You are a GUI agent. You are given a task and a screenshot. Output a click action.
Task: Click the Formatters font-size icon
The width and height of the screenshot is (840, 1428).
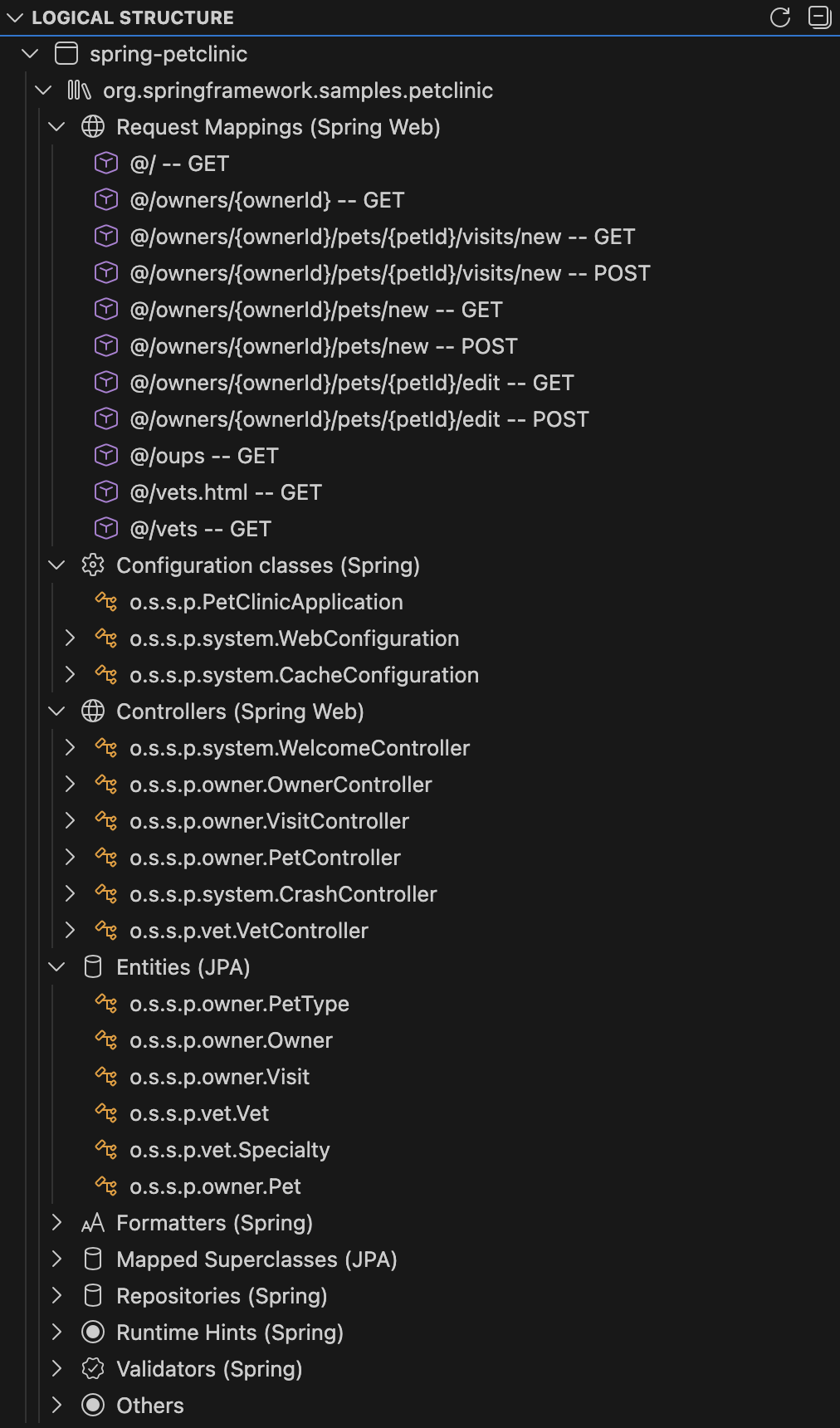tap(93, 1223)
